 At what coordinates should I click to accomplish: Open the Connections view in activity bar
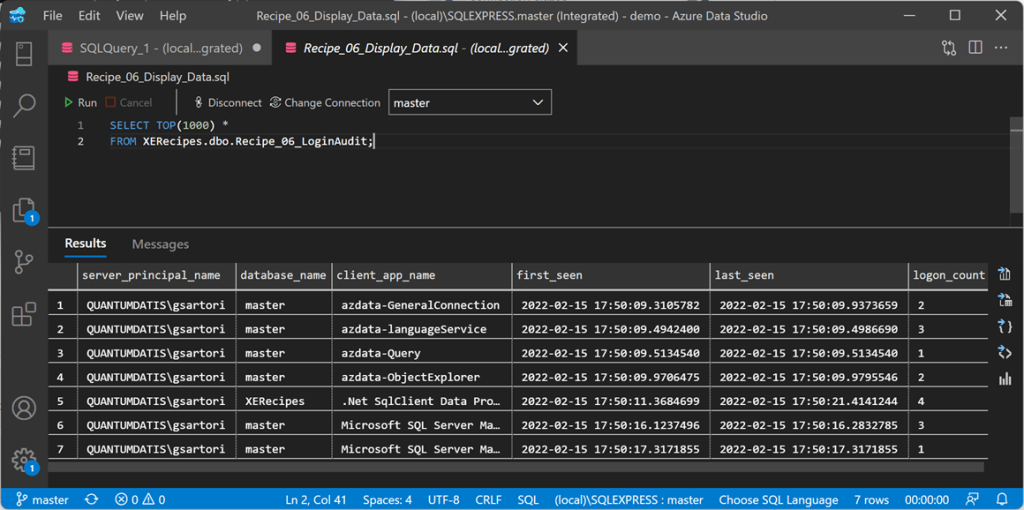point(24,53)
